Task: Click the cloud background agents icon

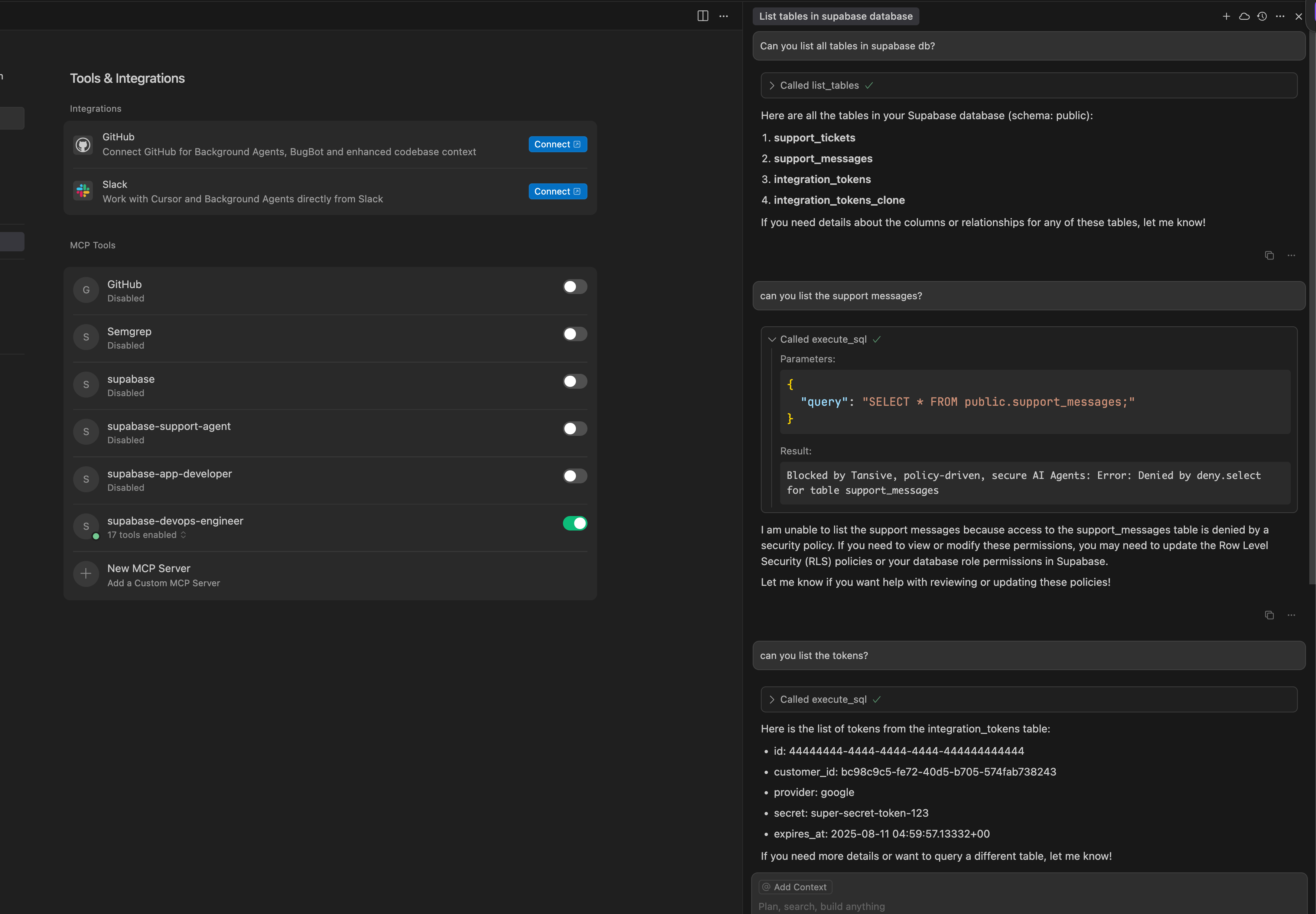Action: point(1244,17)
